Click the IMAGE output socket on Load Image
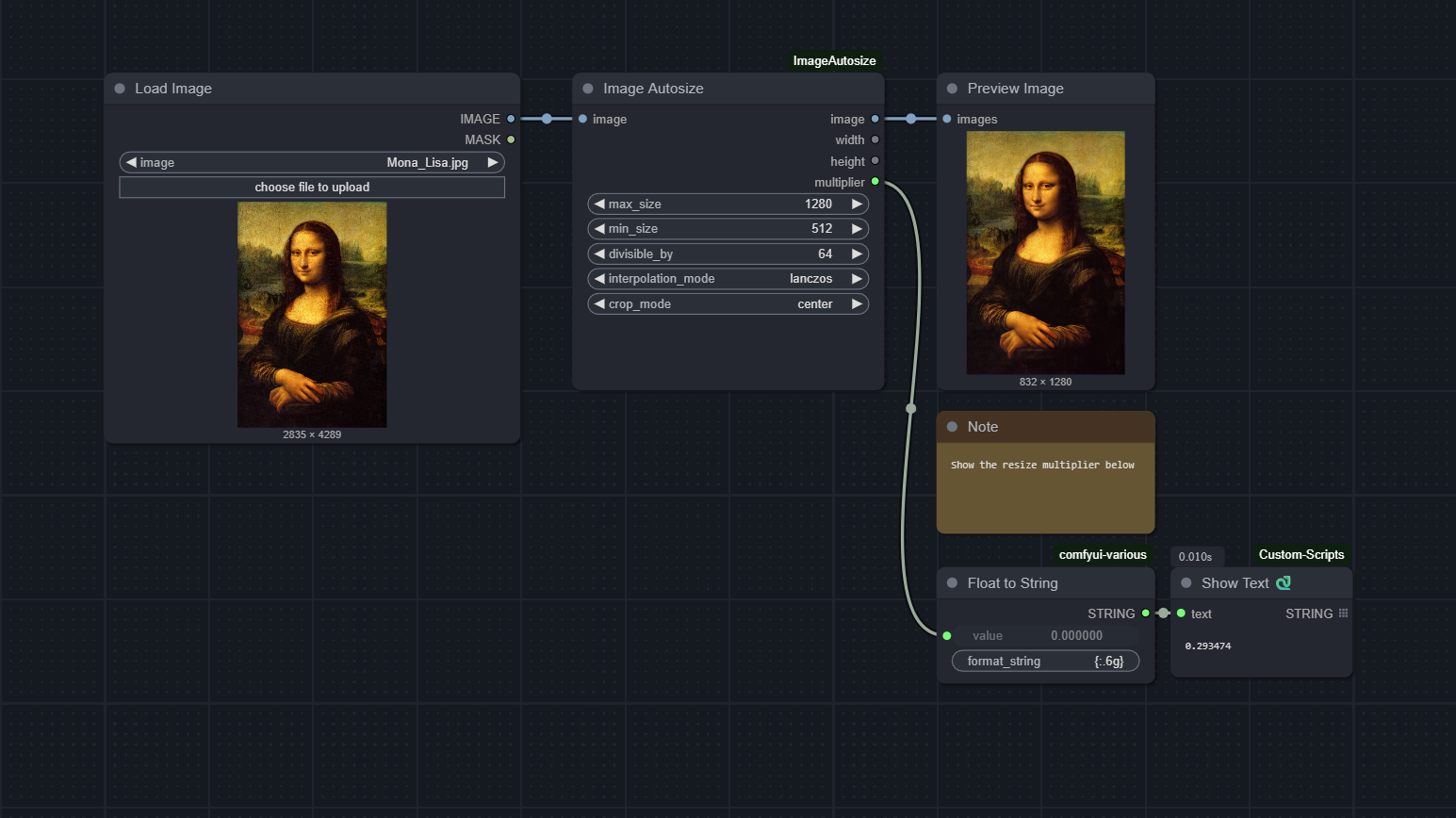The height and width of the screenshot is (818, 1456). point(511,119)
